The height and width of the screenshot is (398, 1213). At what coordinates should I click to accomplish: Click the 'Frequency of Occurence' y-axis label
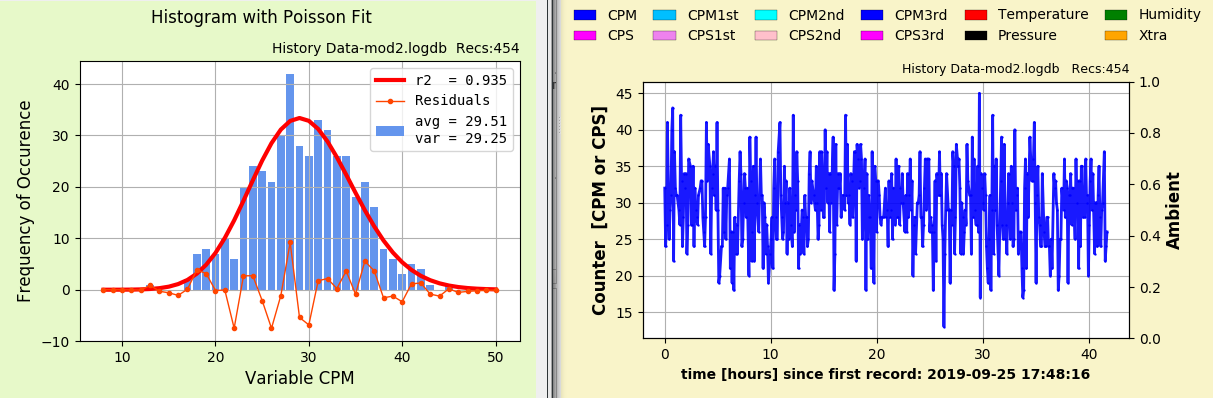pos(25,201)
